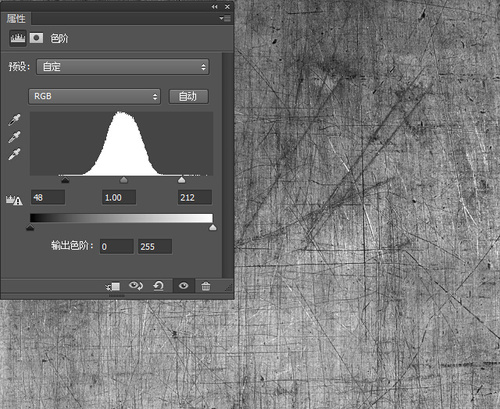Open the properties panel flyout menu
Image resolution: width=500 pixels, height=409 pixels.
pyautogui.click(x=225, y=18)
